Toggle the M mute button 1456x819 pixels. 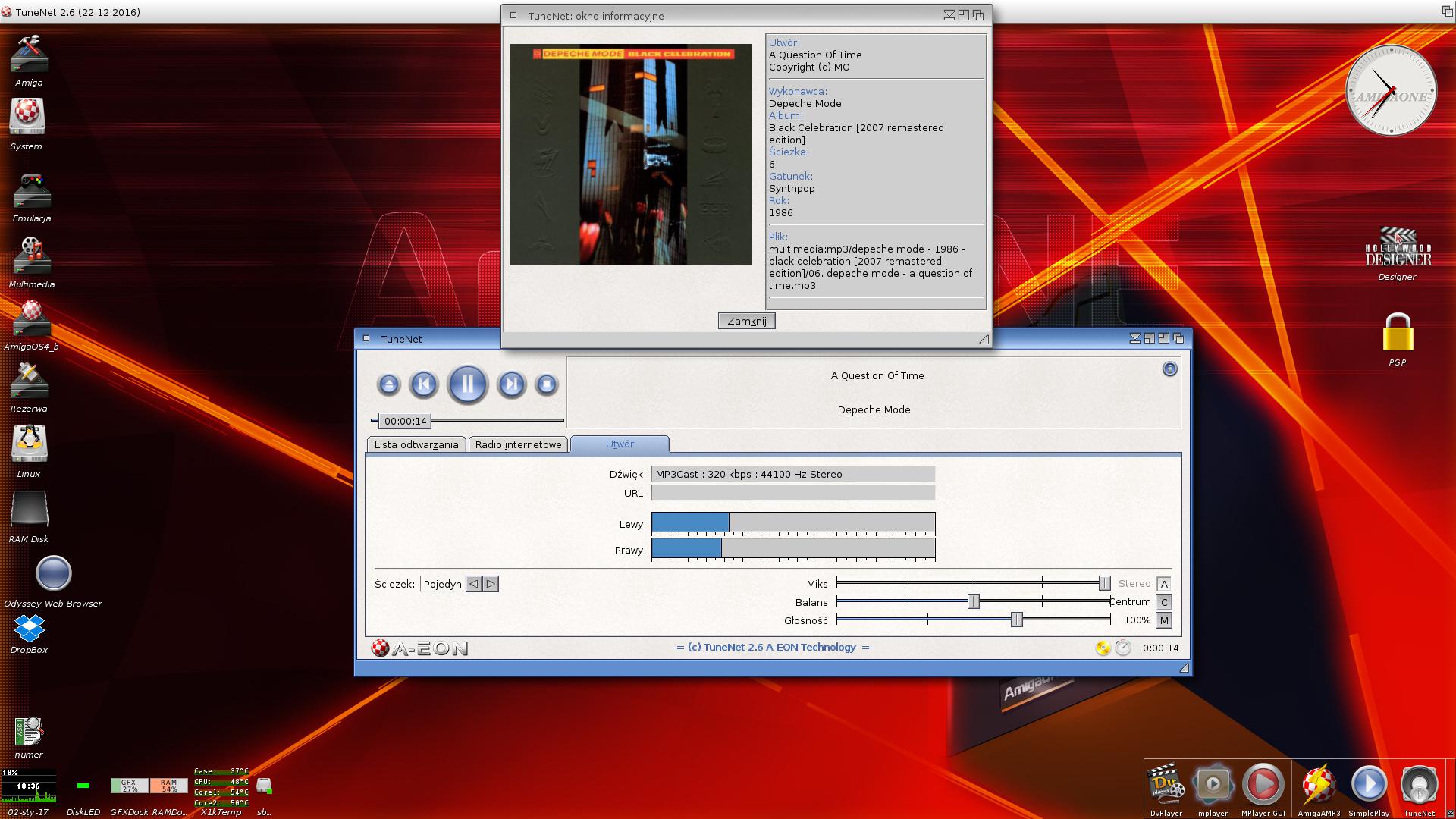(x=1164, y=620)
